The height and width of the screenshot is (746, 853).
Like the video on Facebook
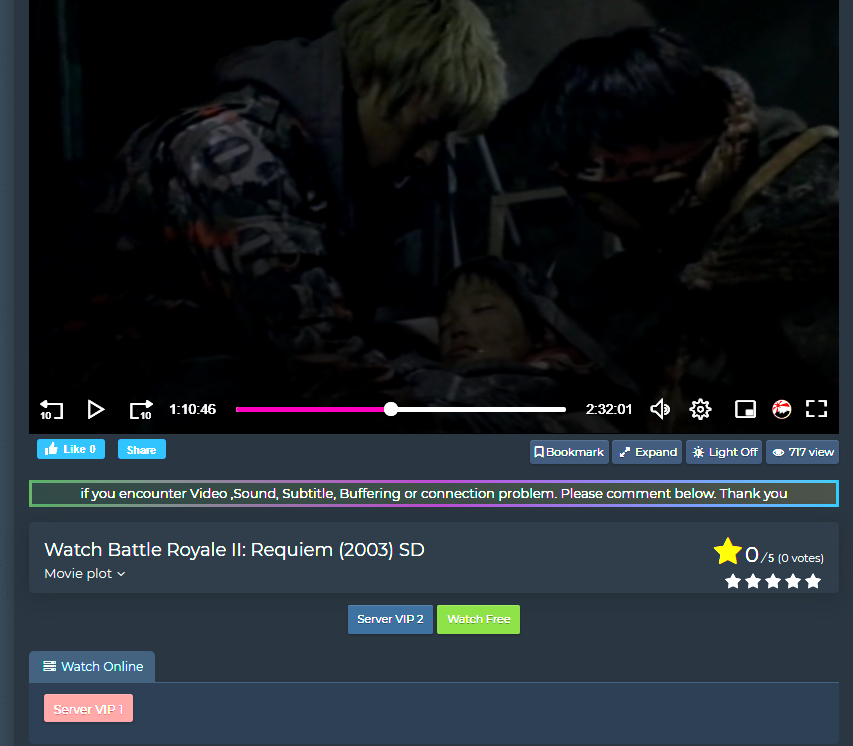point(71,450)
